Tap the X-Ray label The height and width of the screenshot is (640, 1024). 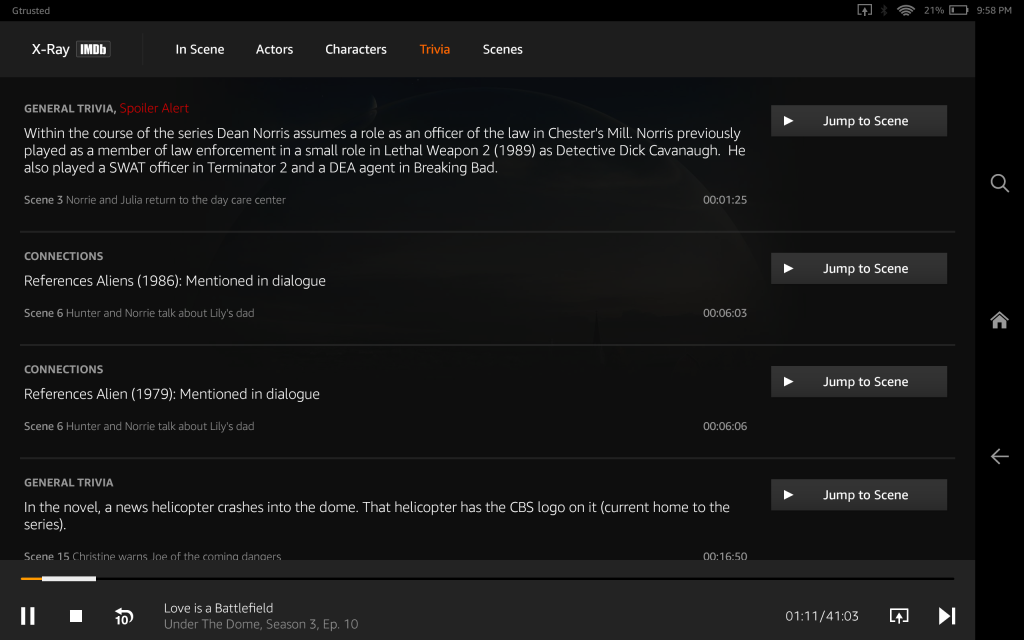(50, 50)
